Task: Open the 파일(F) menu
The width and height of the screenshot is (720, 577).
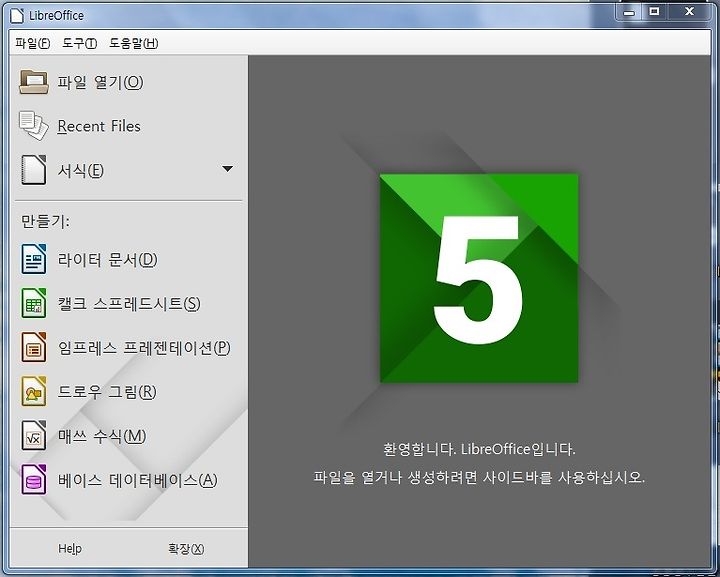Action: point(32,43)
